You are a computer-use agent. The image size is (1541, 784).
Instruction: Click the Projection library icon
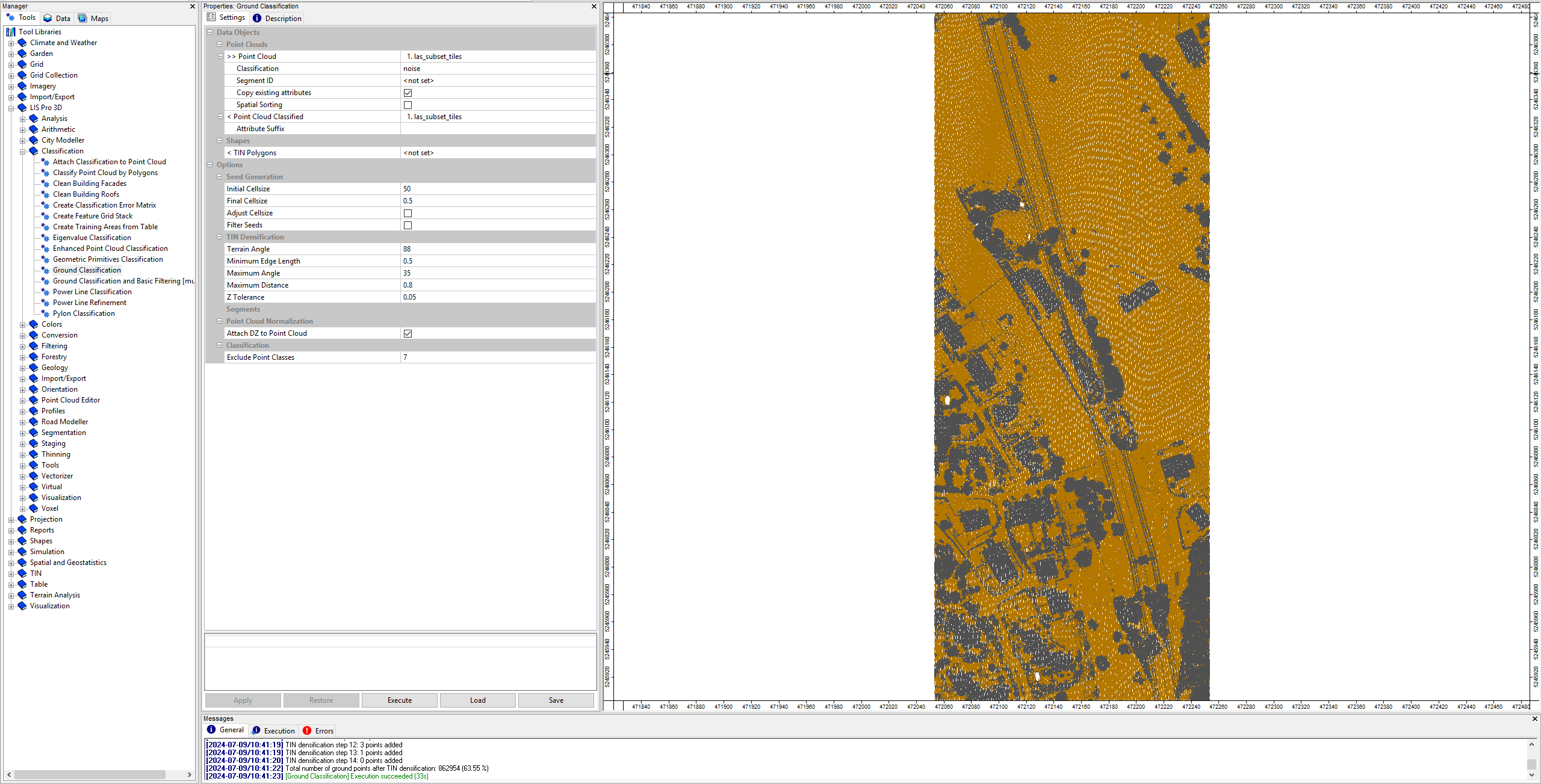pyautogui.click(x=22, y=519)
